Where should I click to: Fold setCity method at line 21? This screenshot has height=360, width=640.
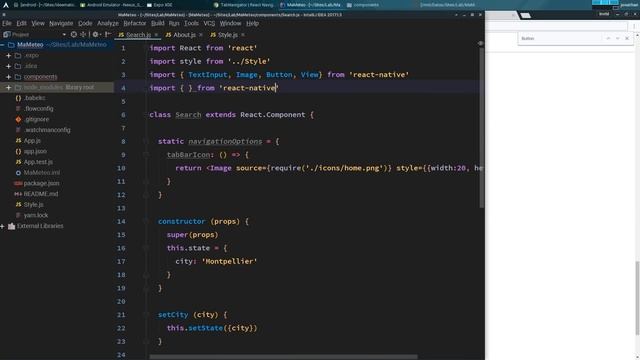[x=146, y=315]
